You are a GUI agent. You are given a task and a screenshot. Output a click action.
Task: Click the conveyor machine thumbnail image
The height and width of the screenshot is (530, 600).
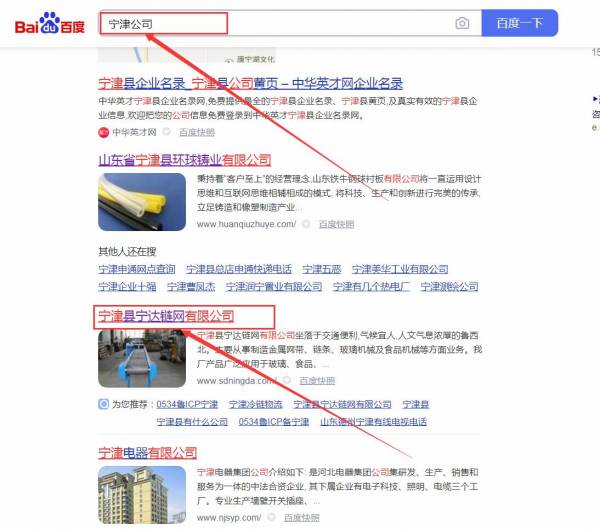click(x=142, y=359)
